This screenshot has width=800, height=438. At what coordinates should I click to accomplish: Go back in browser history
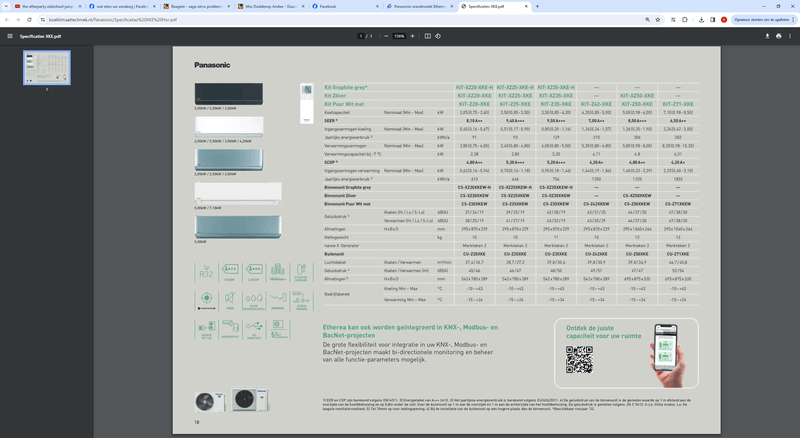(x=7, y=20)
